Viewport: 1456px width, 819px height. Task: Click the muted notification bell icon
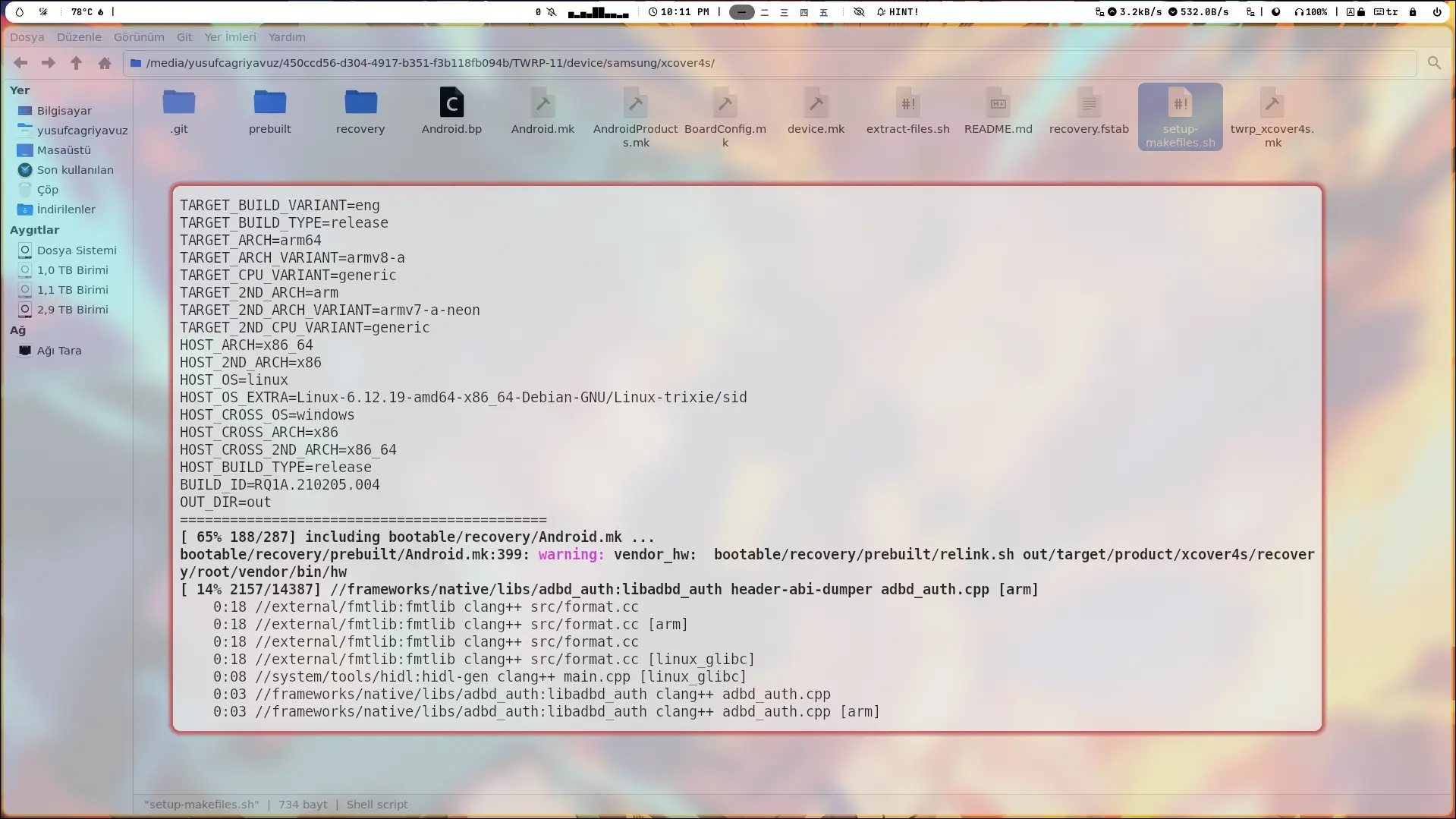click(x=552, y=12)
